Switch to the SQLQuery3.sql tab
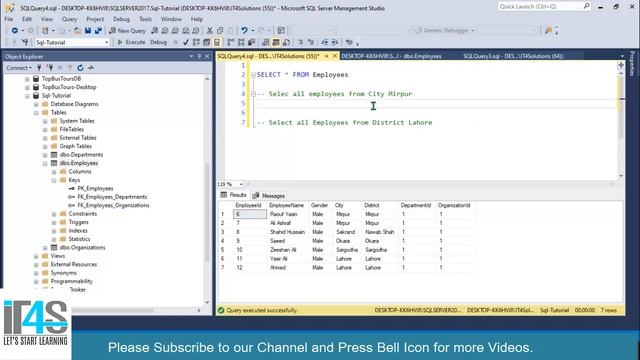Image resolution: width=640 pixels, height=360 pixels. [x=513, y=56]
